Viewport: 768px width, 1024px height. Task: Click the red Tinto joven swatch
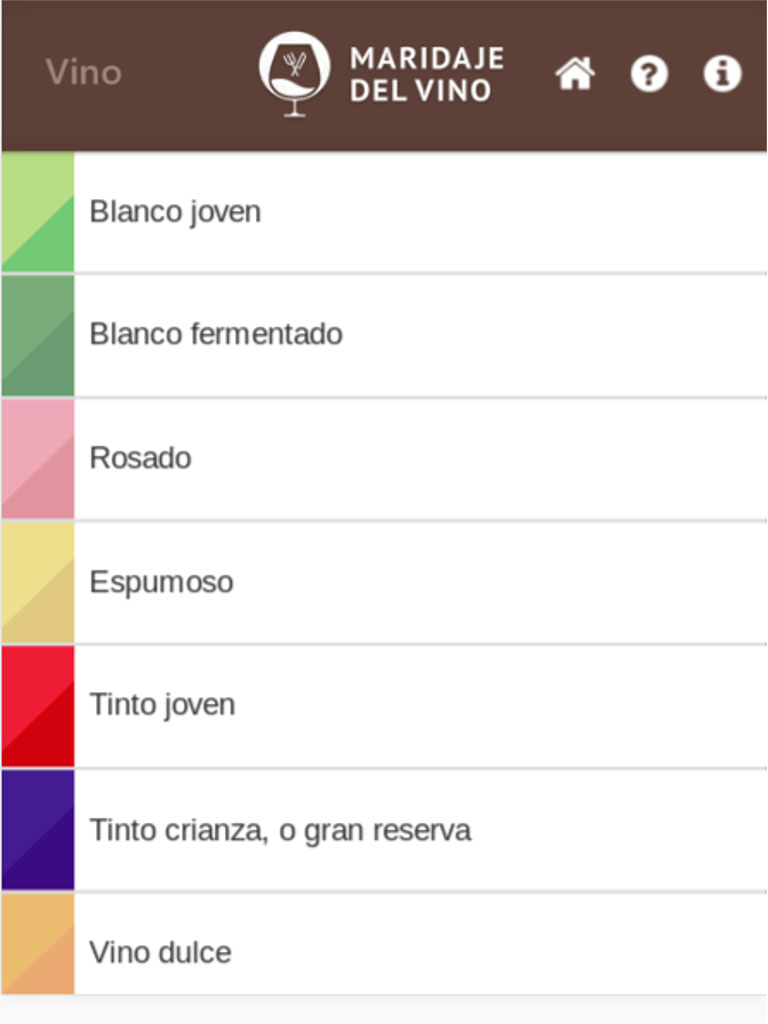pyautogui.click(x=38, y=705)
